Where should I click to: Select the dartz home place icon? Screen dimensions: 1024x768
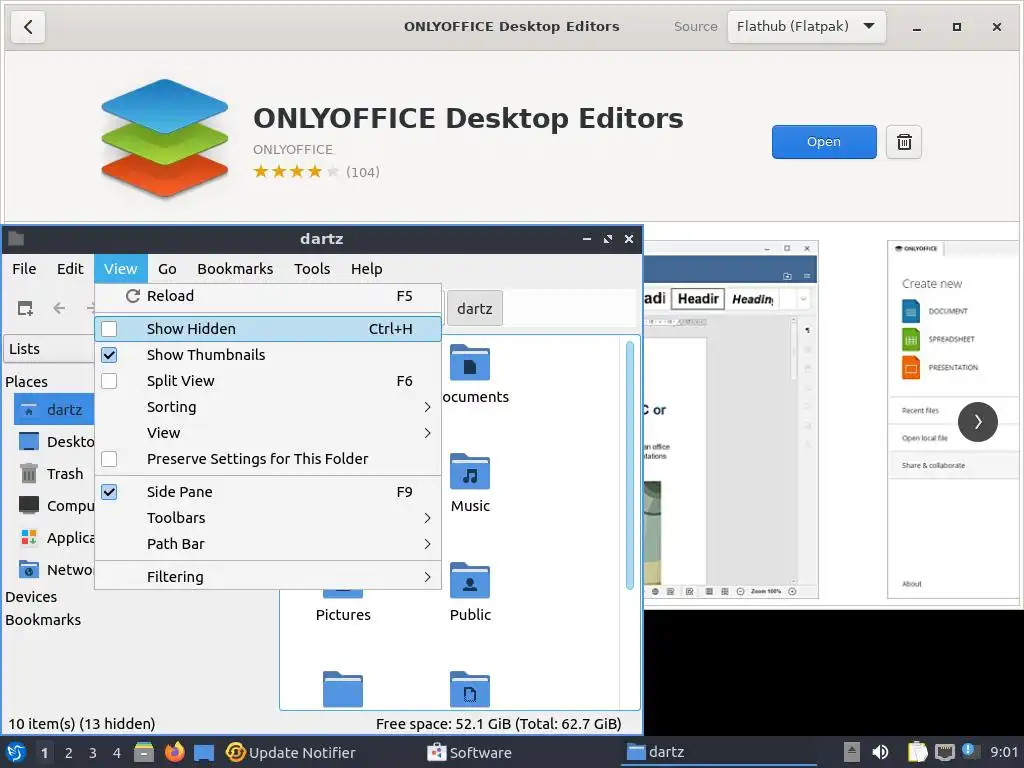click(29, 410)
